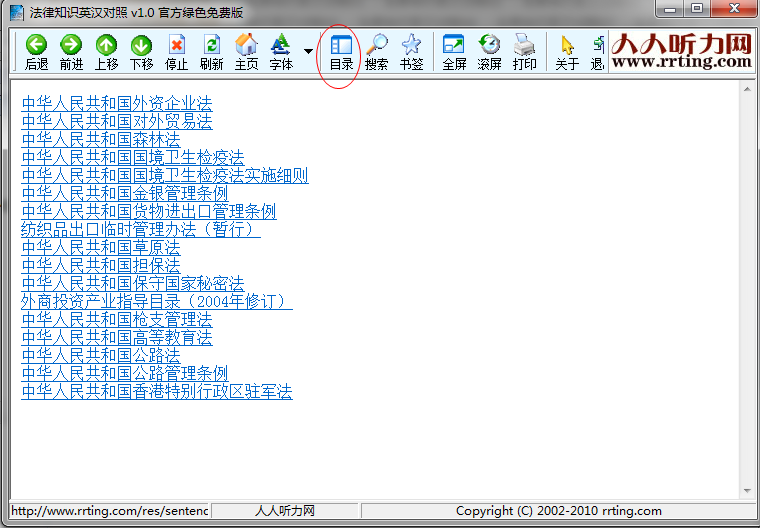Open link 中华人民共和国担保法
The width and height of the screenshot is (760, 528).
click(101, 265)
